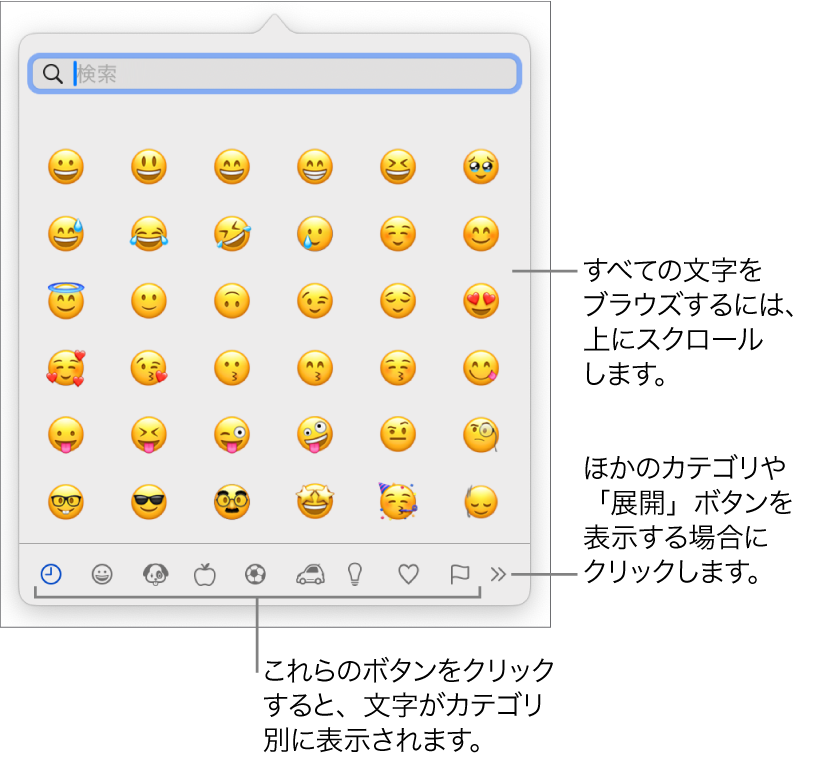
Task: Open the food and drink apple category
Action: tap(205, 575)
